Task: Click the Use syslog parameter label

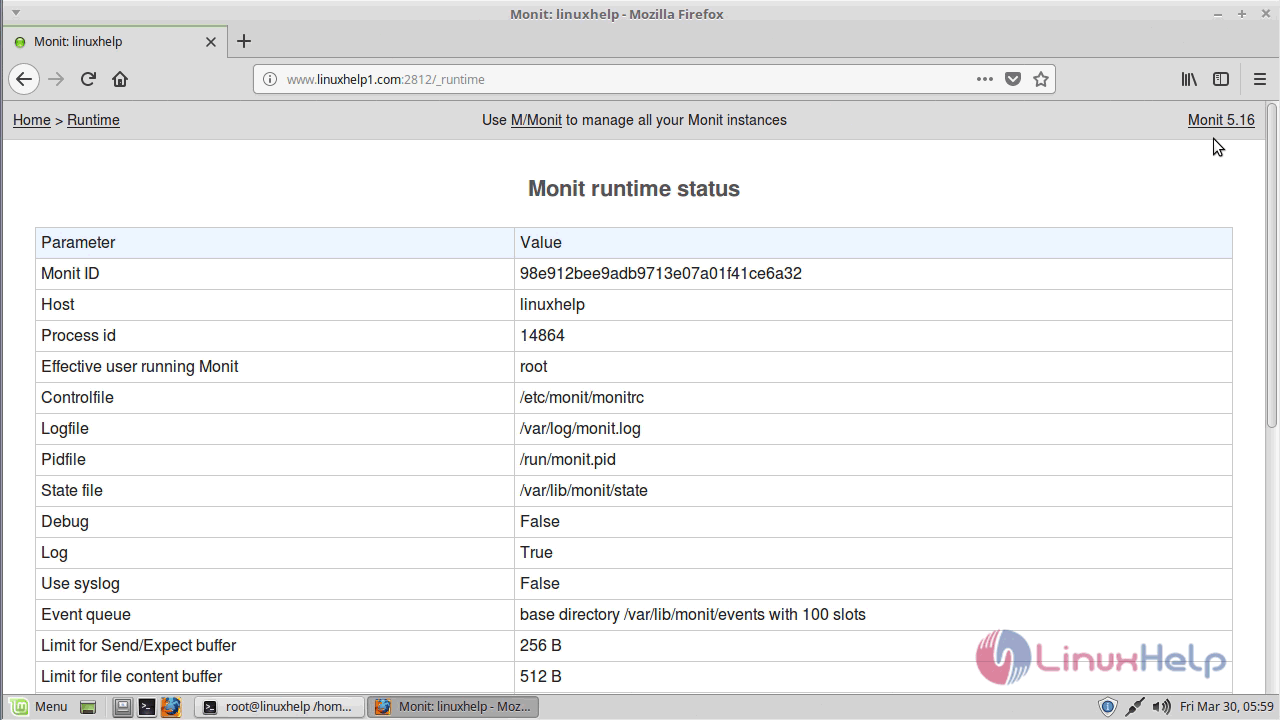Action: point(80,583)
